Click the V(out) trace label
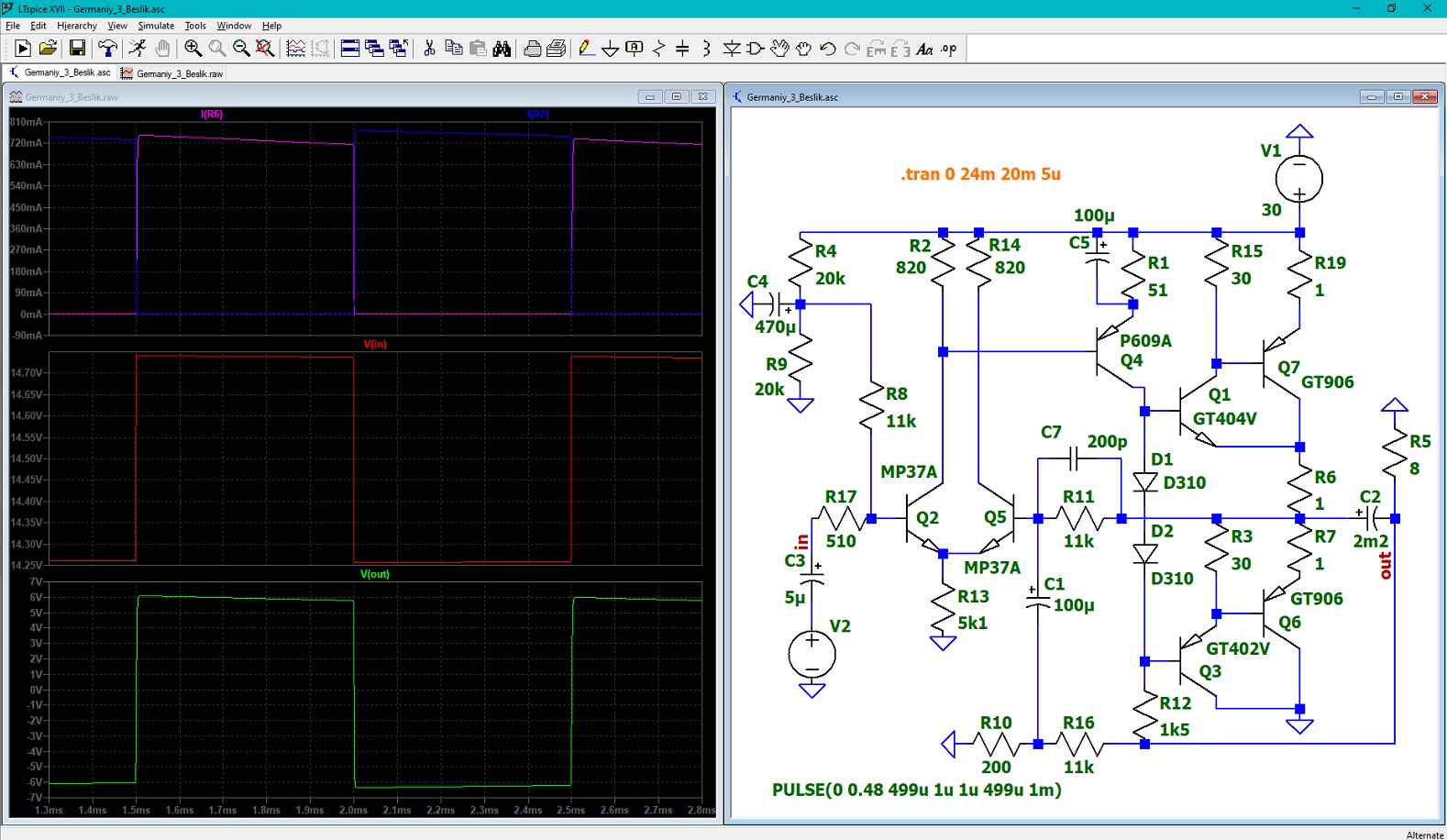The height and width of the screenshot is (840, 1447). click(x=374, y=574)
